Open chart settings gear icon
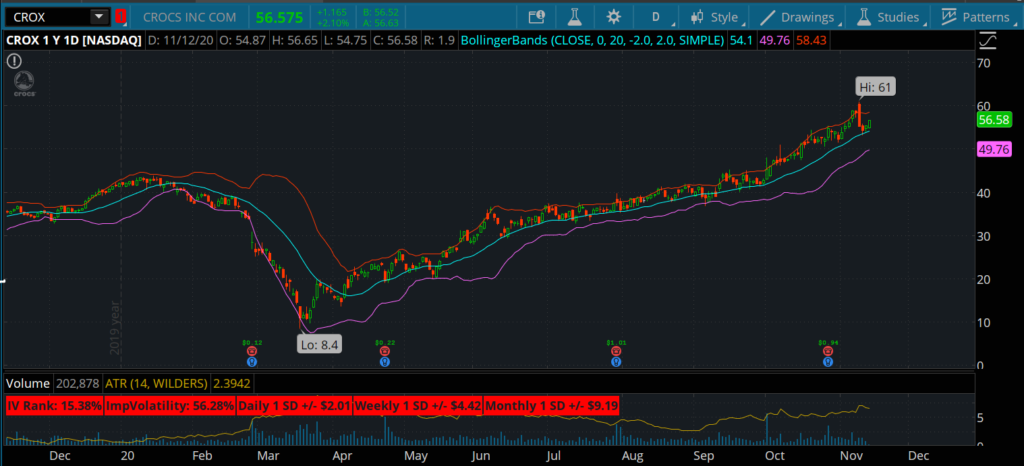The height and width of the screenshot is (466, 1024). click(x=613, y=17)
